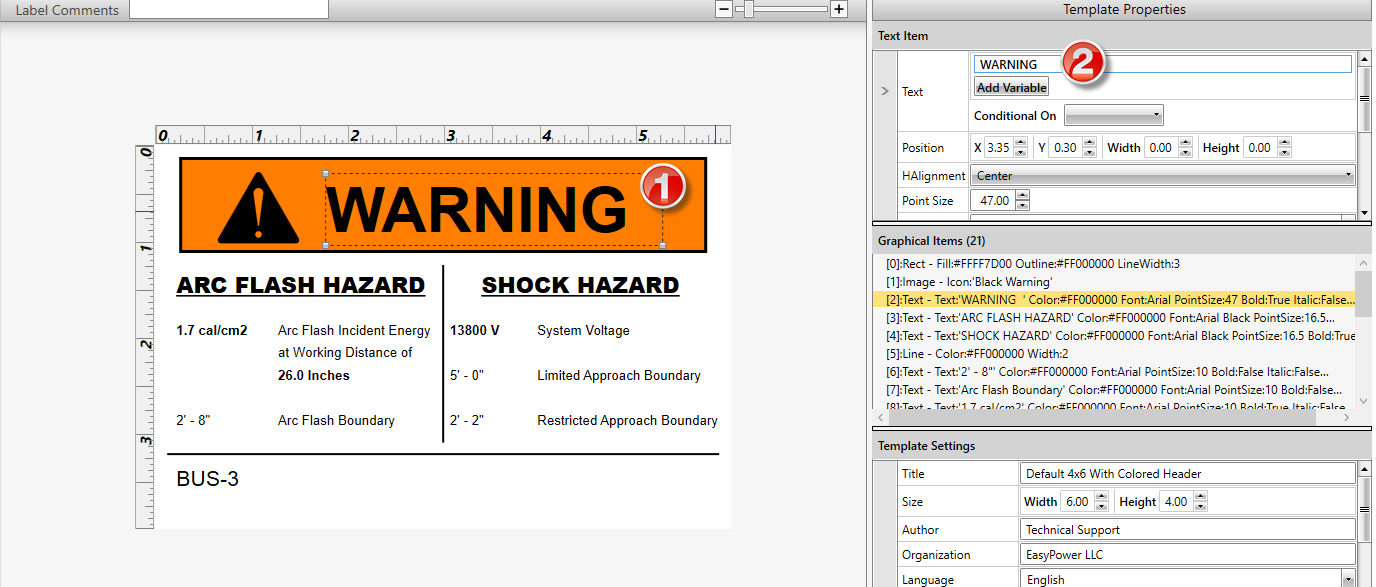Increase the Point Size spinner value

[1022, 196]
